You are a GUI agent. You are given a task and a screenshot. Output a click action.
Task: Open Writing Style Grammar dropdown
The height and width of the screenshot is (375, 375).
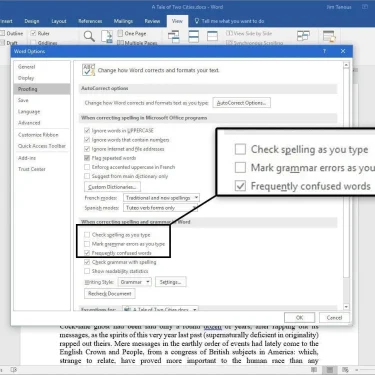135,282
